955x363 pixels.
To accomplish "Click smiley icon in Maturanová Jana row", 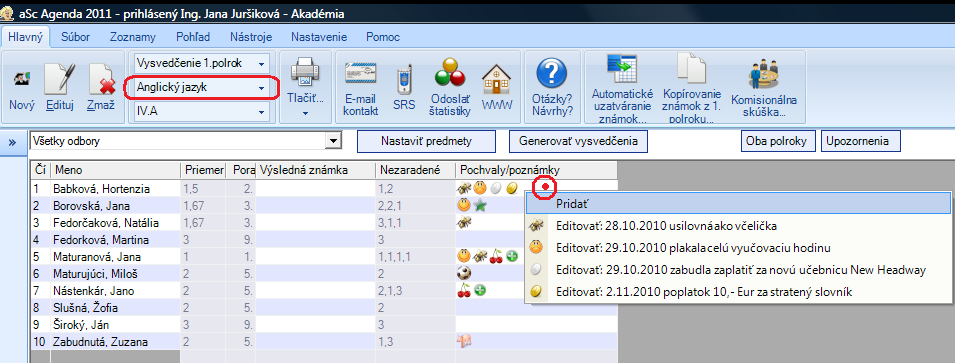I will pyautogui.click(x=464, y=257).
